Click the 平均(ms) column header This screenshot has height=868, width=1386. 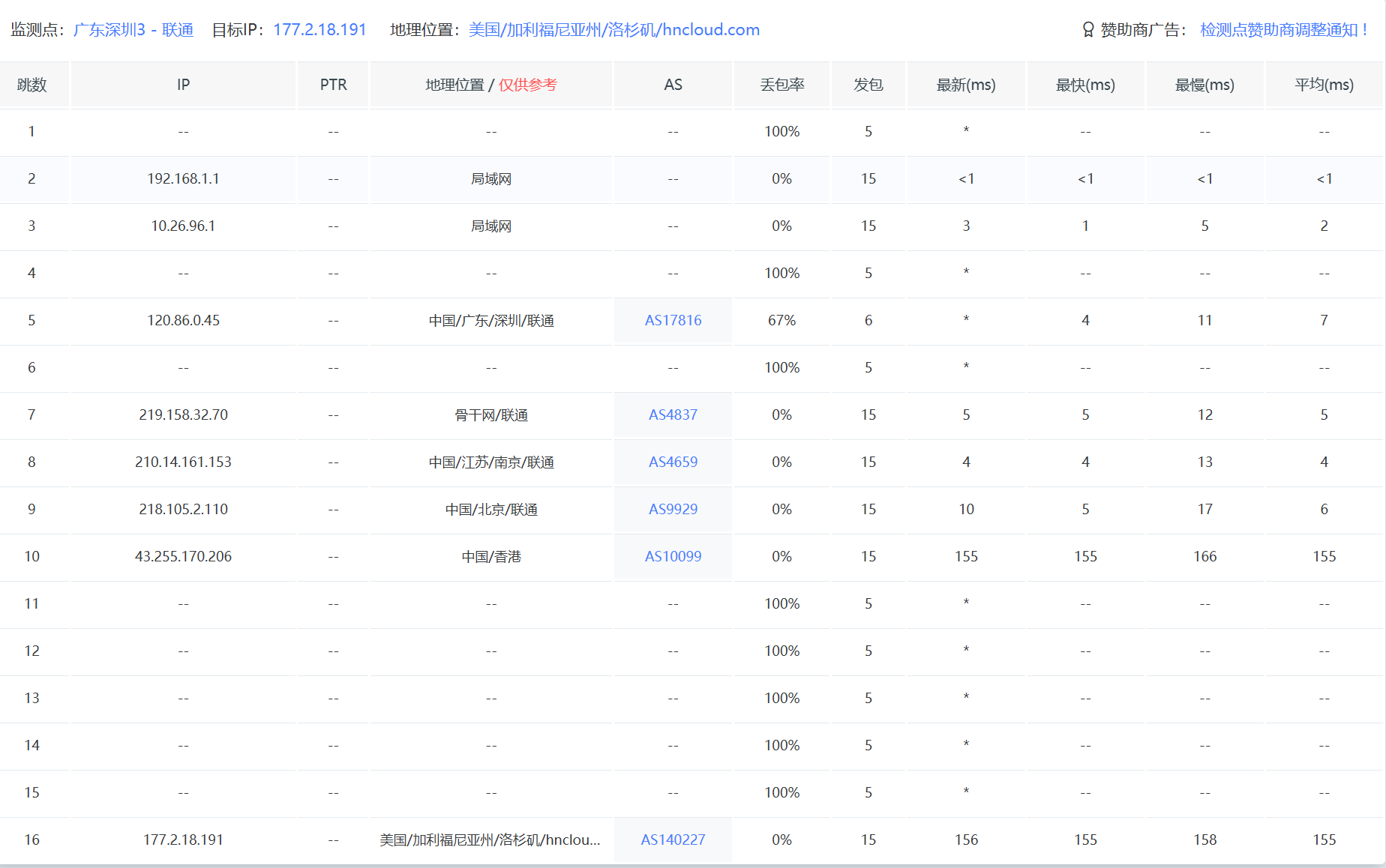(1324, 85)
